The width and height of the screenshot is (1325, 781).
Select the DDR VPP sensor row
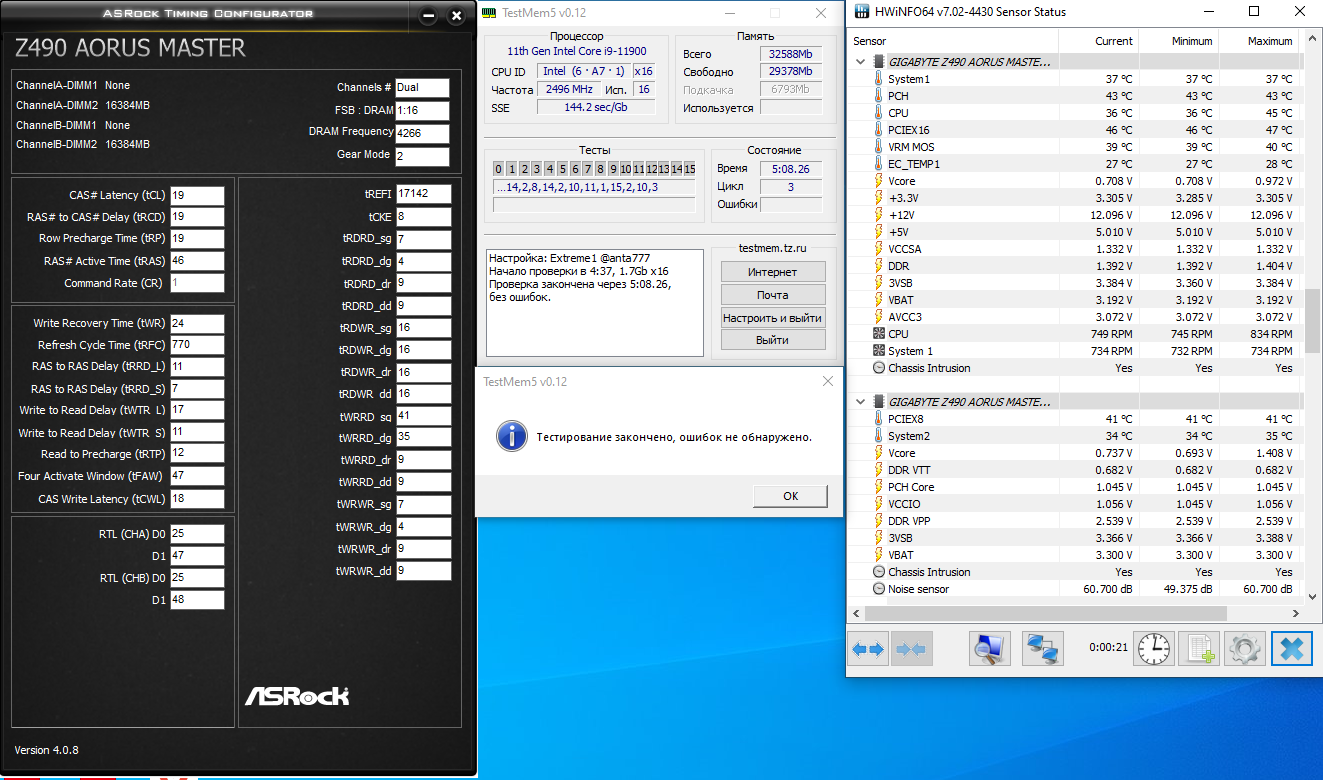tap(1075, 521)
